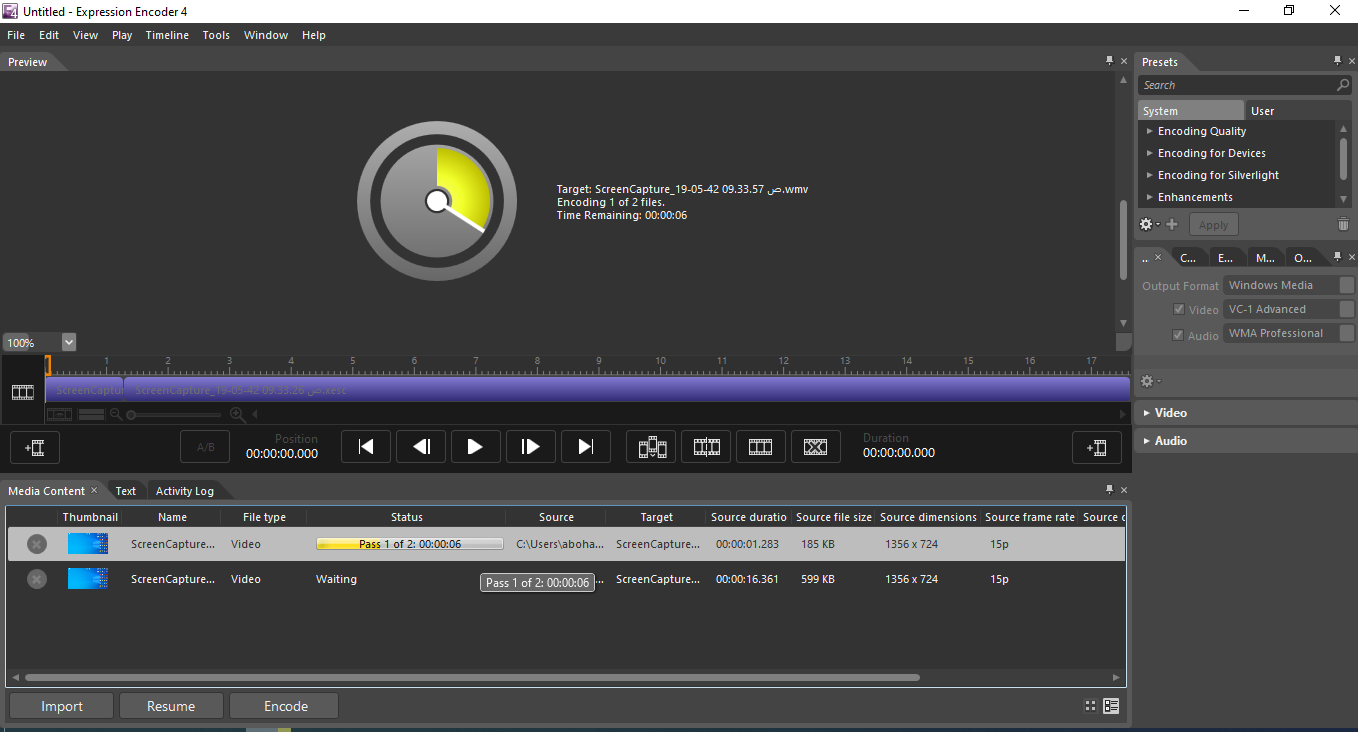1358x732 pixels.
Task: Remove the Waiting ScreenCapture item
Action: (36, 579)
